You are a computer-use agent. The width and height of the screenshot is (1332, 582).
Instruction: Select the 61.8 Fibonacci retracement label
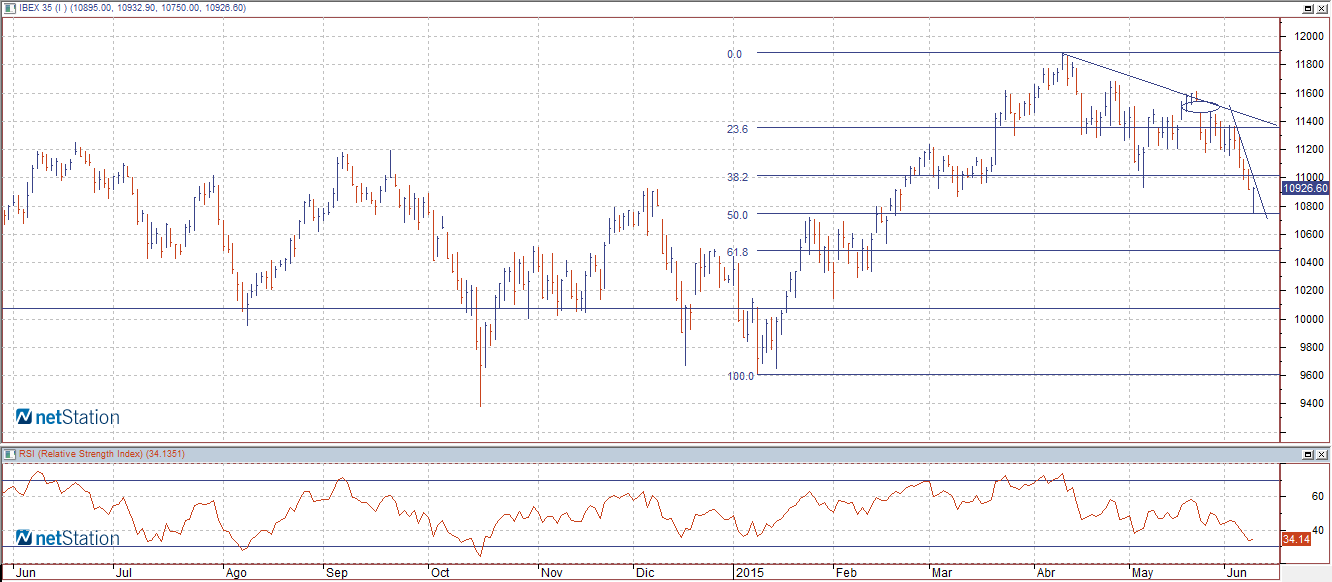coord(737,252)
